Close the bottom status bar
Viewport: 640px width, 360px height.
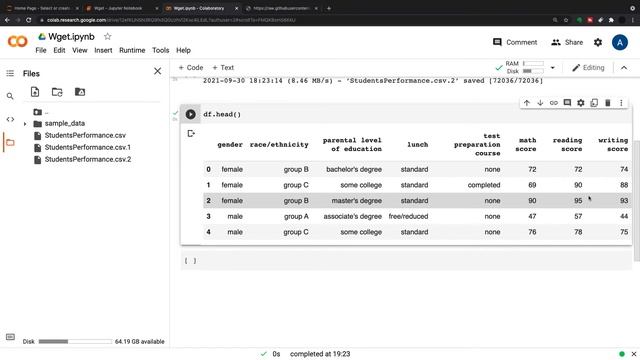(x=633, y=354)
